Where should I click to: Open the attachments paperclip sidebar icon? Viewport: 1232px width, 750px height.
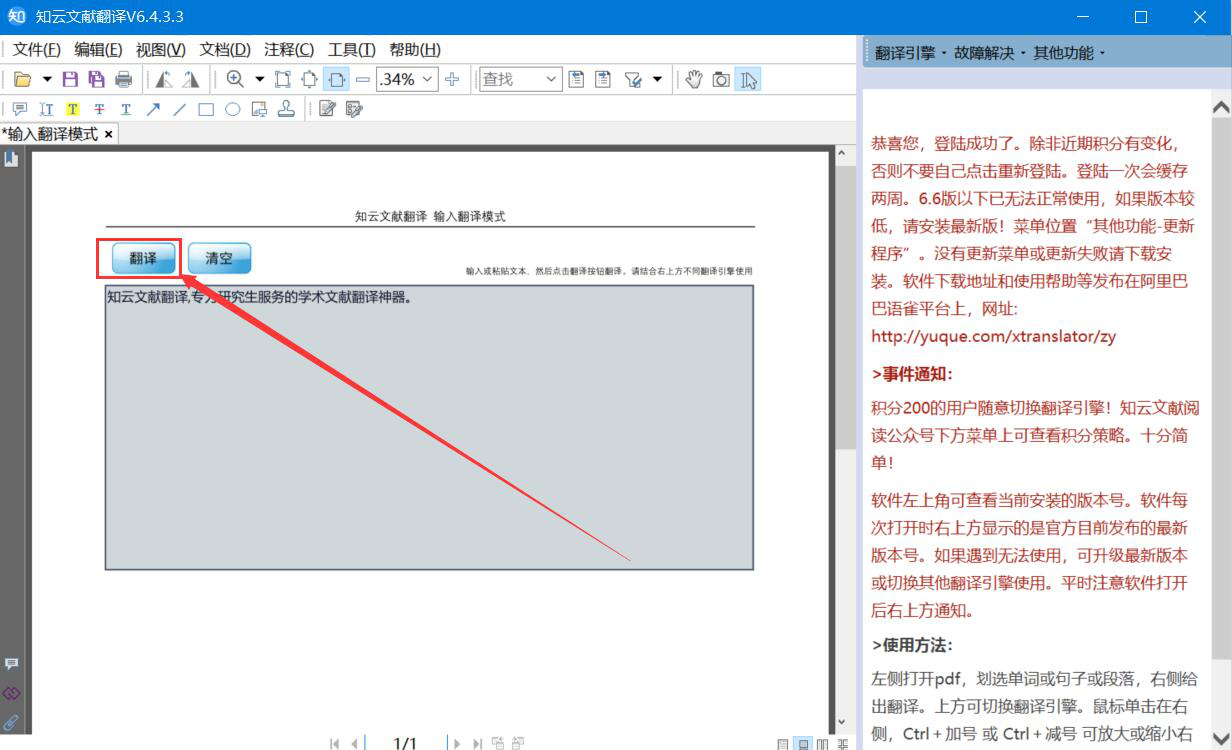click(11, 721)
